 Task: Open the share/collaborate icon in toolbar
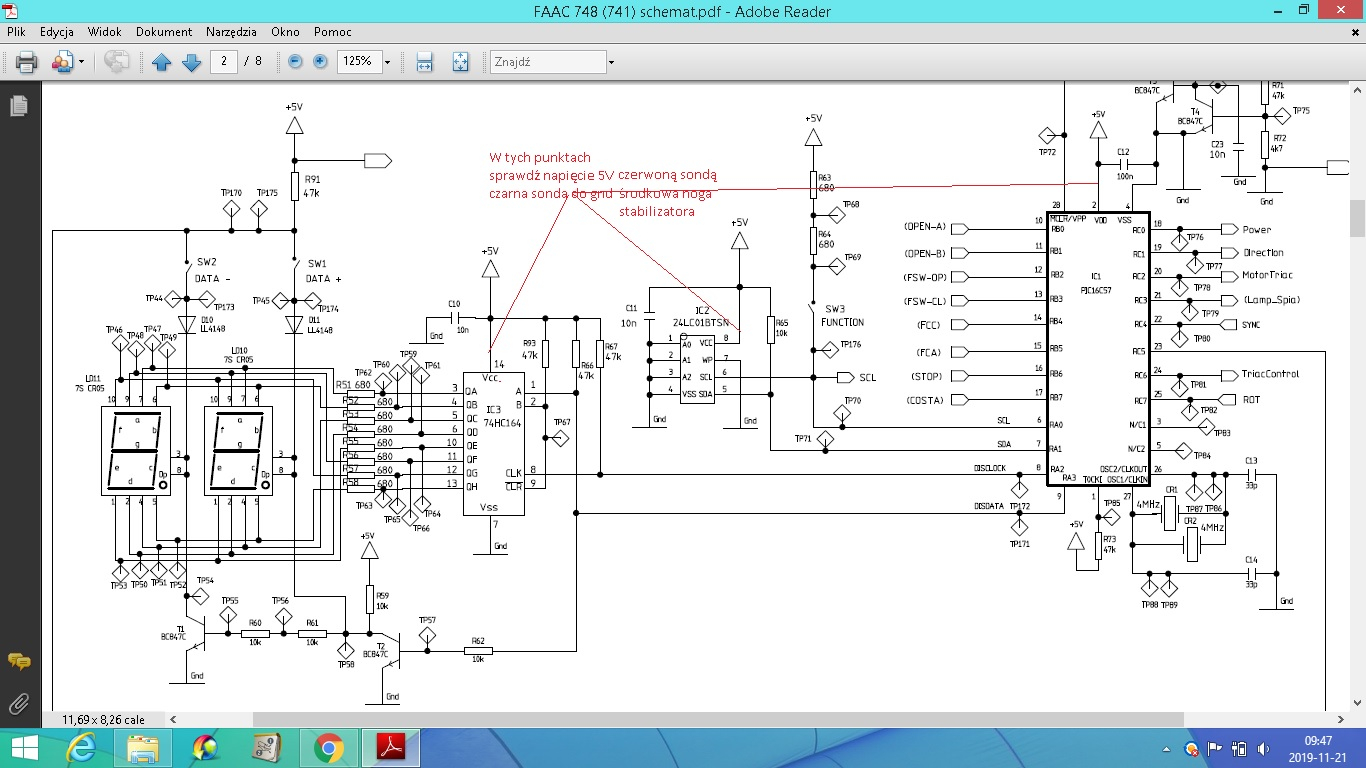tap(61, 62)
